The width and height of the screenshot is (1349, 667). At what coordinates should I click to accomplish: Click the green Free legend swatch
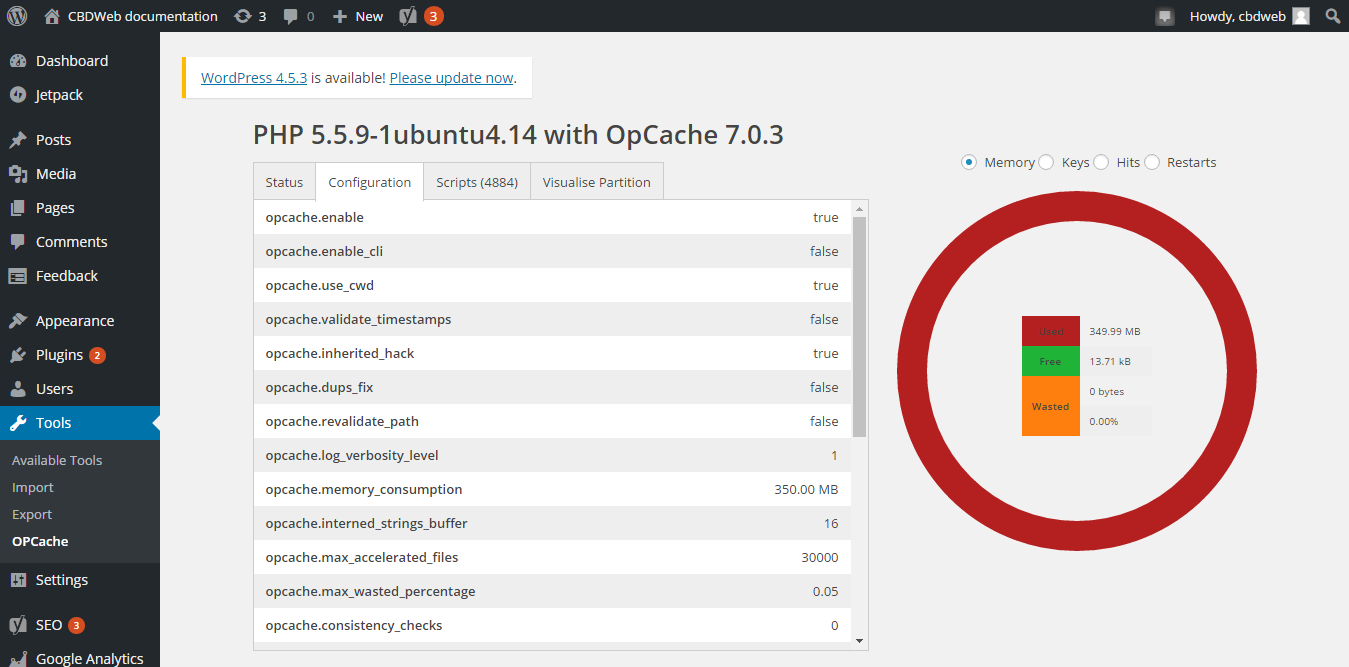pos(1051,361)
